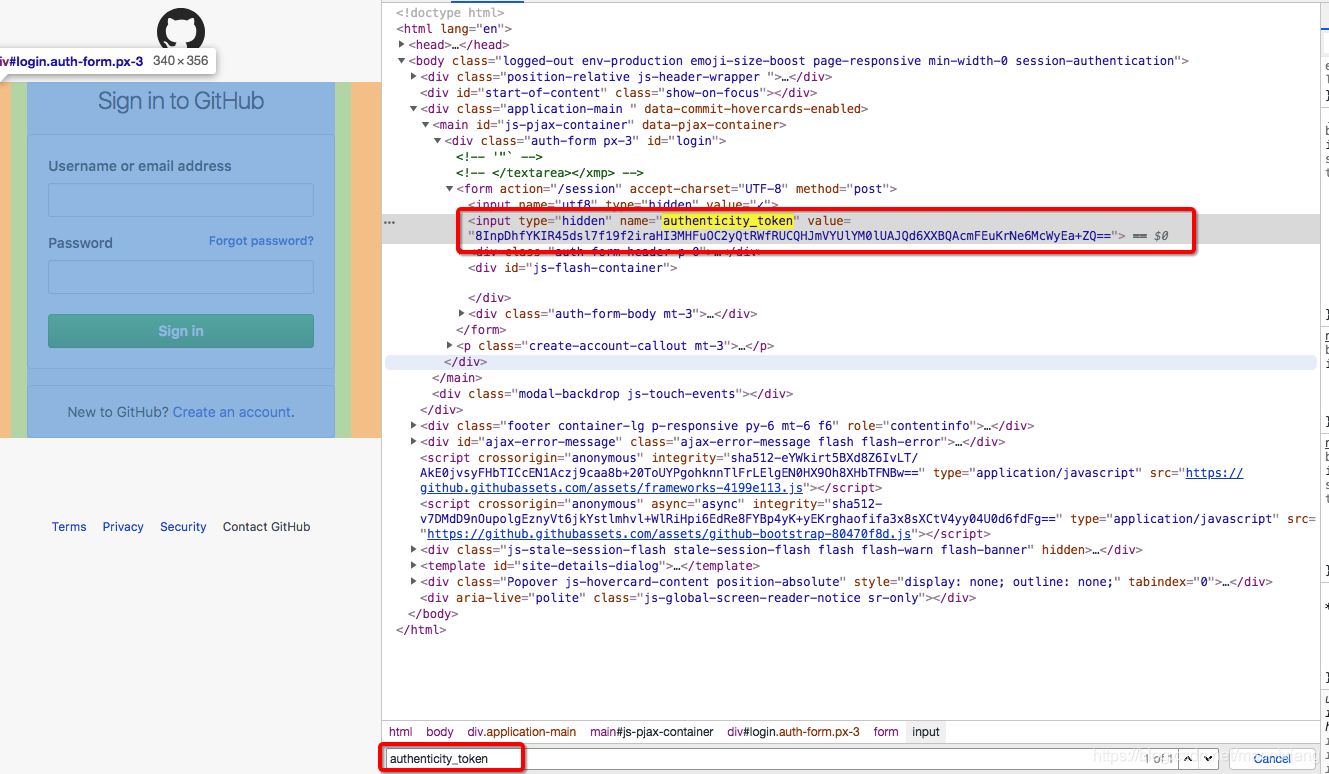Expand the js-stale-session-flash div node

pos(414,550)
